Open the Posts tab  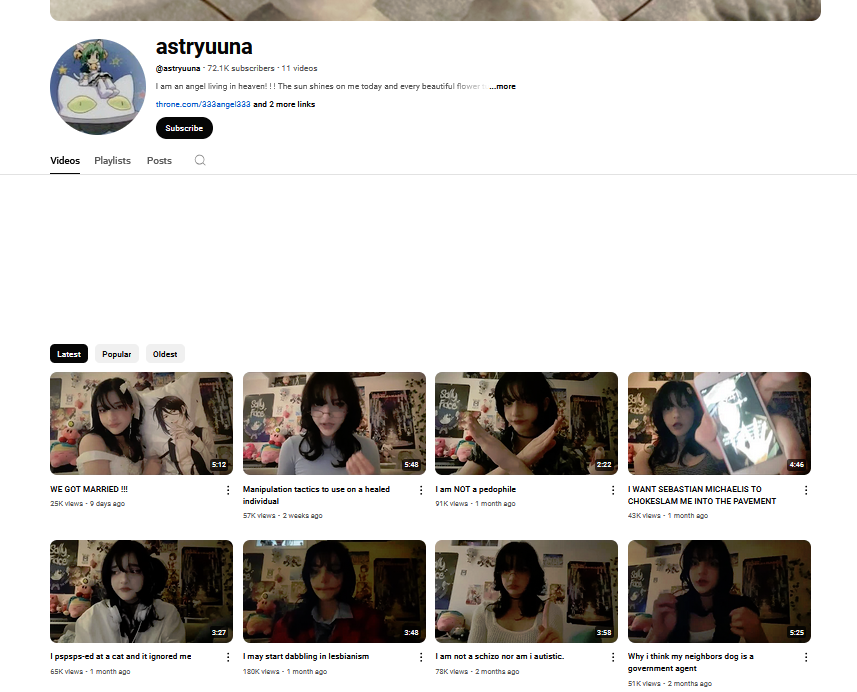(x=159, y=161)
